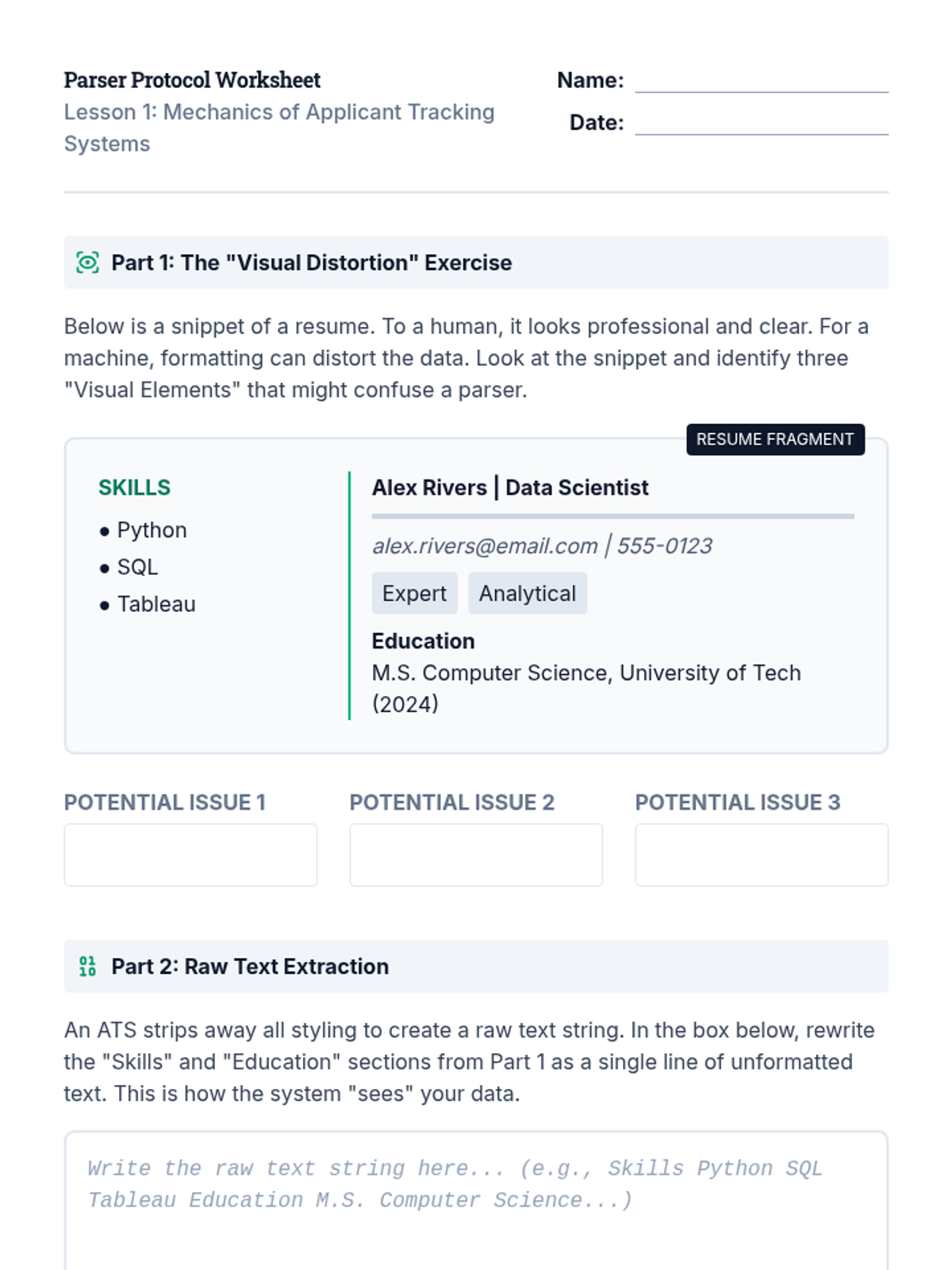Click the Expert skill tag
This screenshot has width=952, height=1270.
click(414, 594)
